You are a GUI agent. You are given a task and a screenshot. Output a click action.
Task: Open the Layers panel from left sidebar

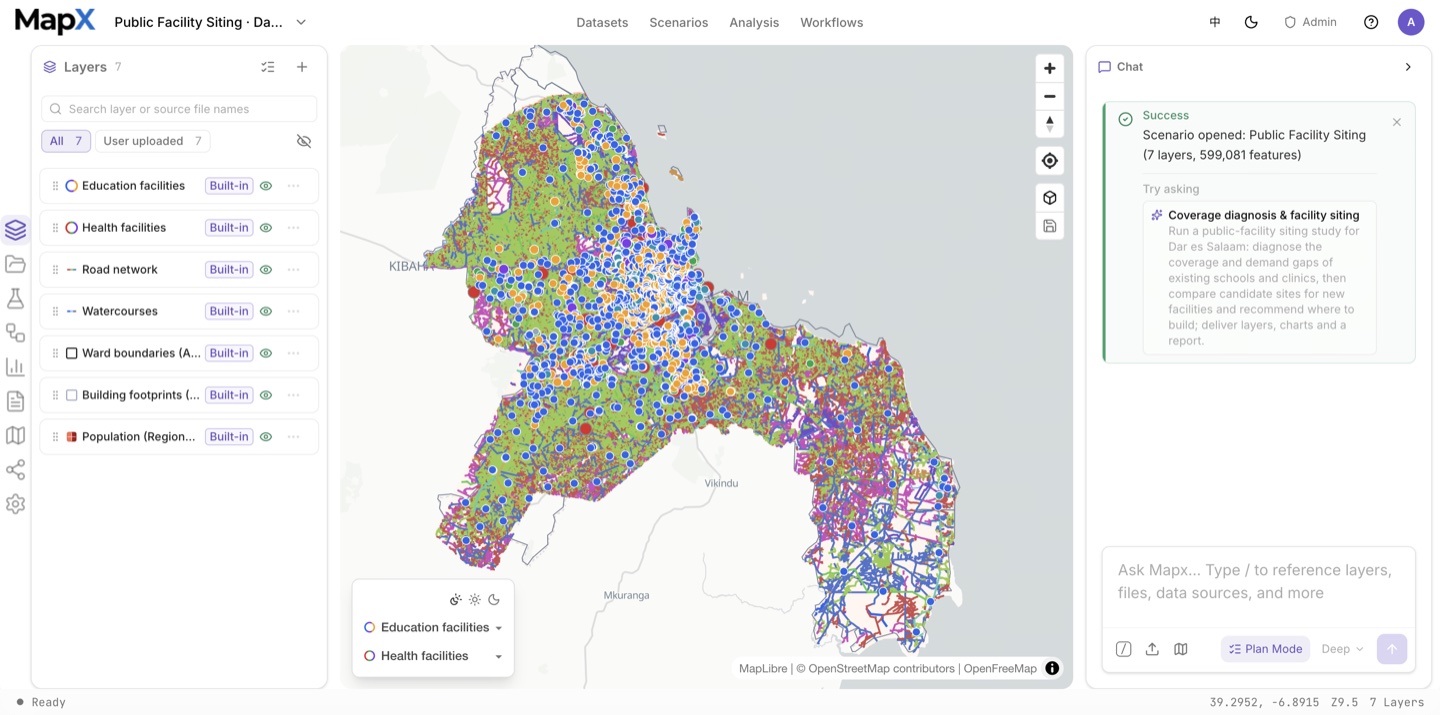click(15, 230)
